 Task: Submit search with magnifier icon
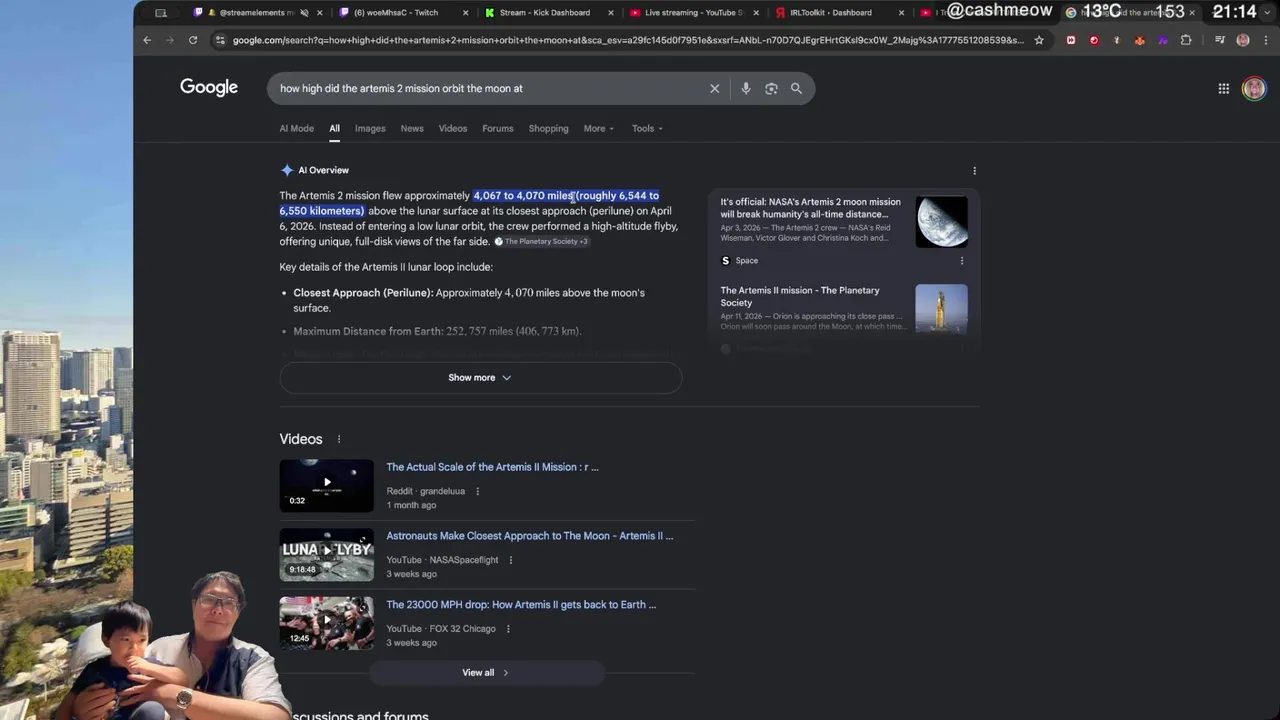pos(796,88)
